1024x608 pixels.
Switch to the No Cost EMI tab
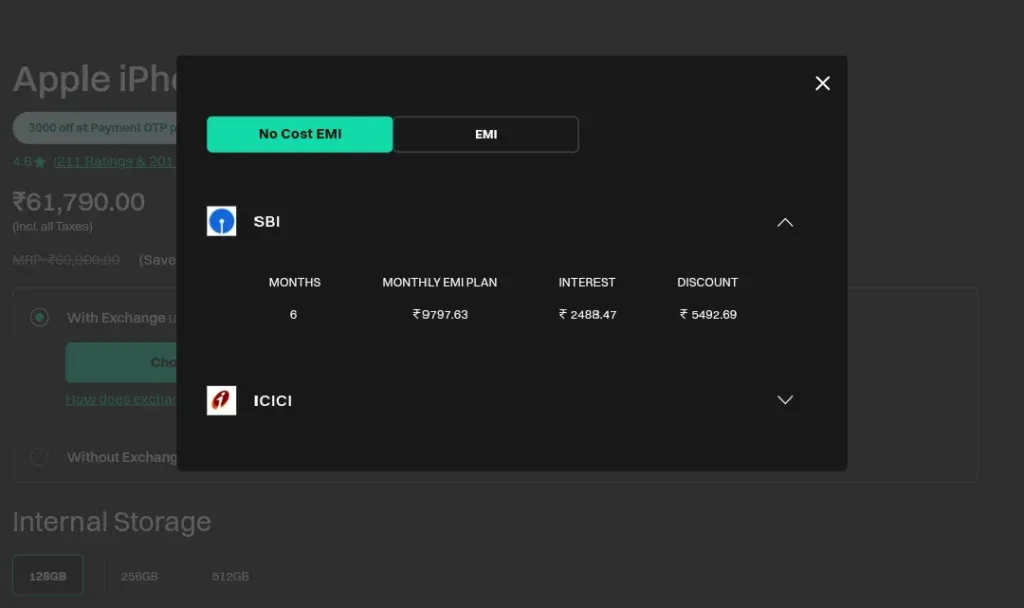(x=300, y=134)
